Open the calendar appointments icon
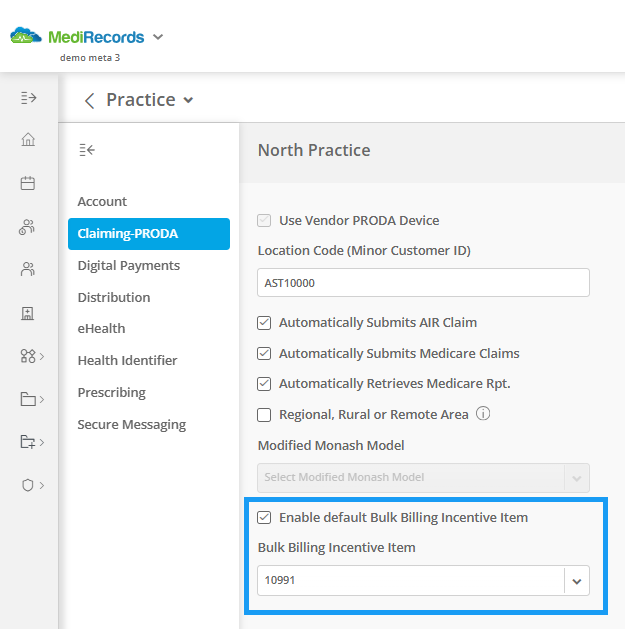The height and width of the screenshot is (629, 625). pos(28,183)
